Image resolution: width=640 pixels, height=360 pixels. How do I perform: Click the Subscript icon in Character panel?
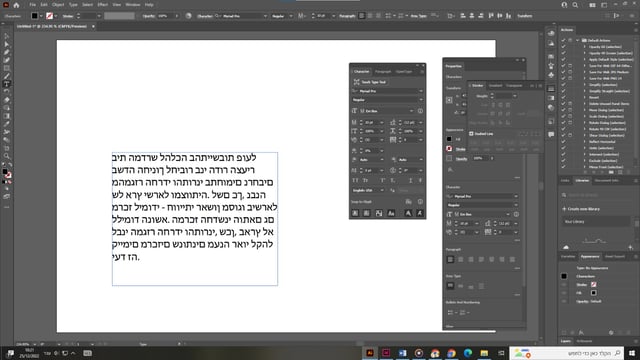pyautogui.click(x=392, y=180)
